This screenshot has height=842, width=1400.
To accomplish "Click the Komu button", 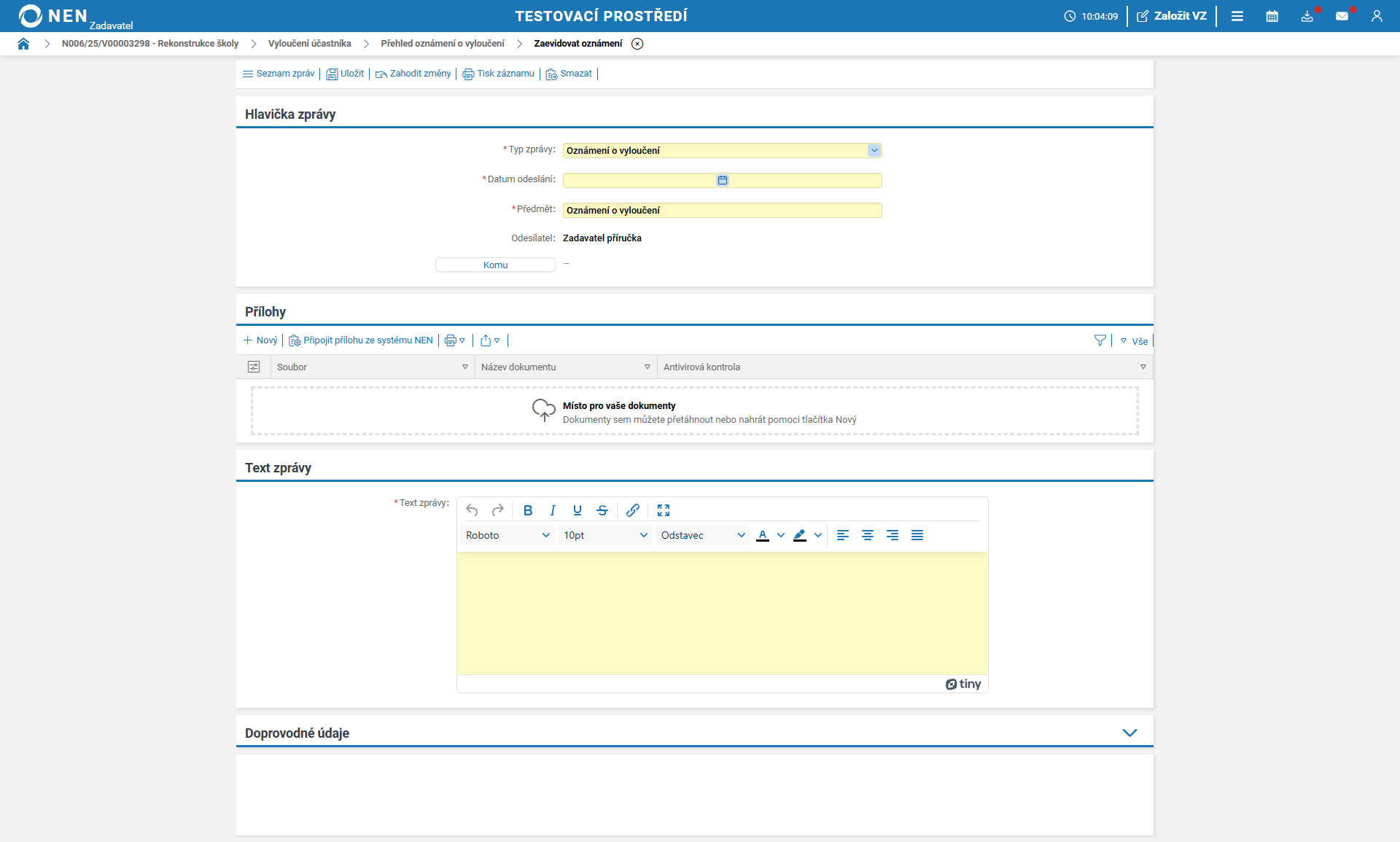I will (x=495, y=265).
